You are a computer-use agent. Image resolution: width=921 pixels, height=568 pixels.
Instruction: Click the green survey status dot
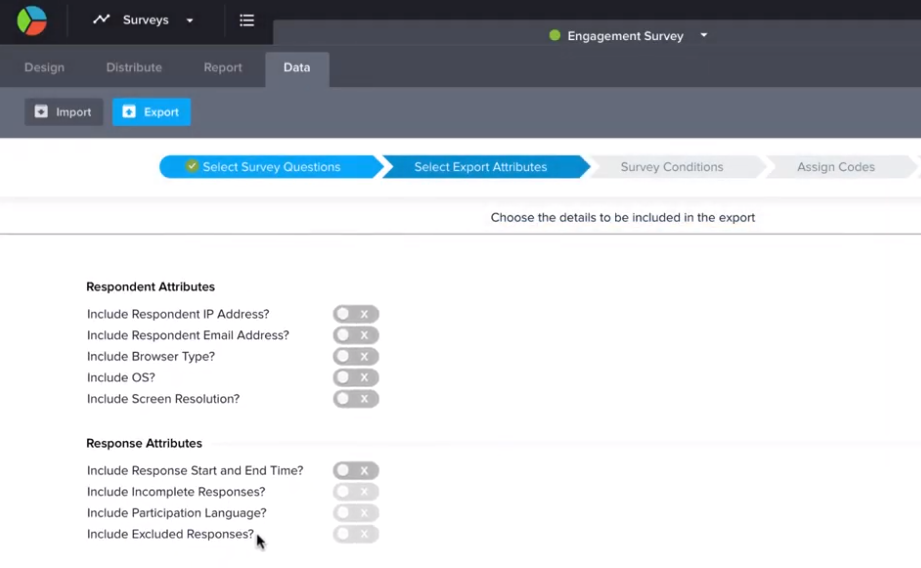pyautogui.click(x=554, y=35)
